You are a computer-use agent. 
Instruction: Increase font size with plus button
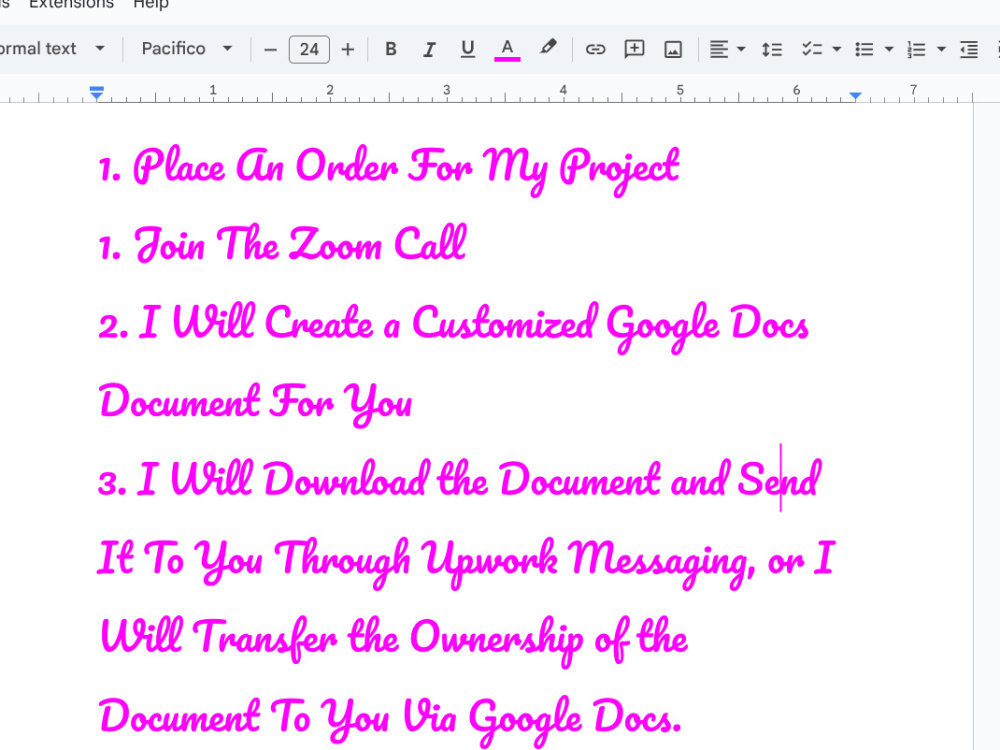348,50
